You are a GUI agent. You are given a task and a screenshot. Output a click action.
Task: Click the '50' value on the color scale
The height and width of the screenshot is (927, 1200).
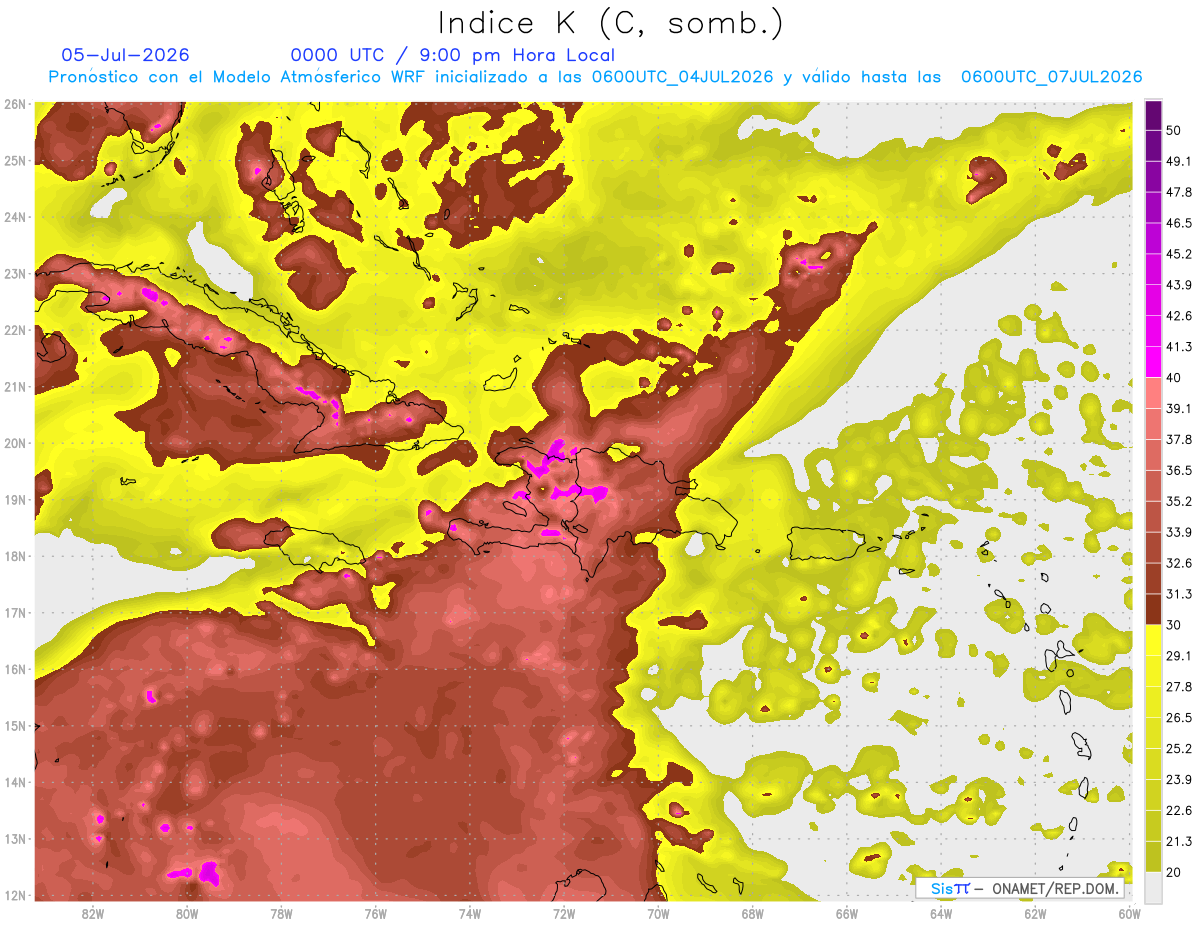pyautogui.click(x=1174, y=130)
